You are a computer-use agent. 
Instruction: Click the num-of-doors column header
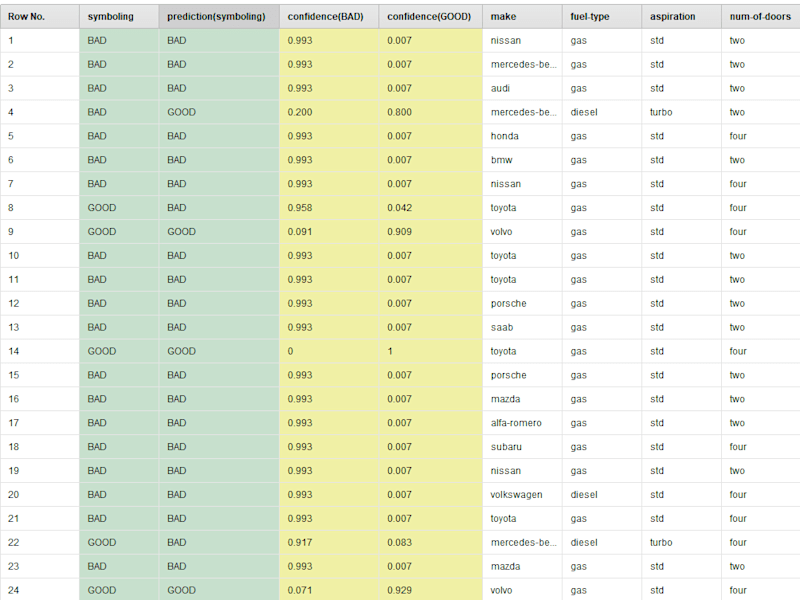click(x=761, y=16)
